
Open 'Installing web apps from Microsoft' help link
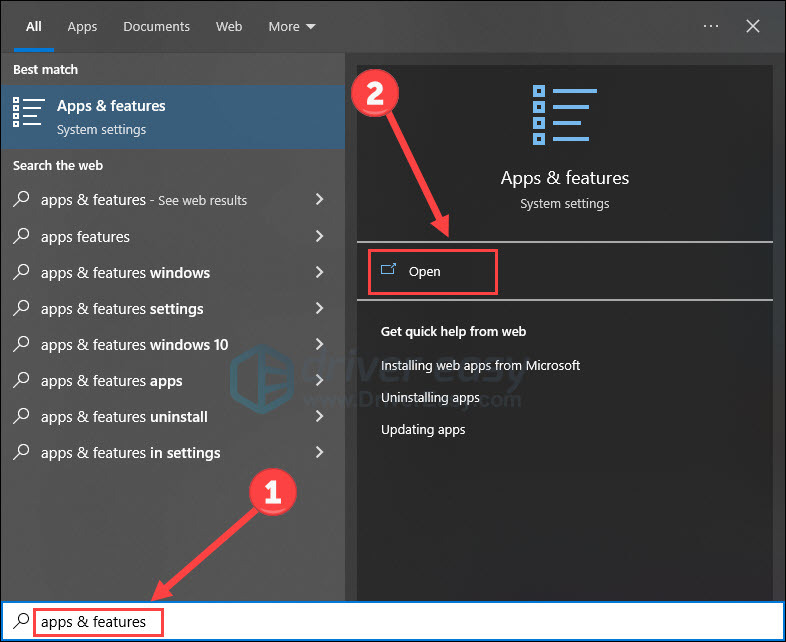click(480, 365)
